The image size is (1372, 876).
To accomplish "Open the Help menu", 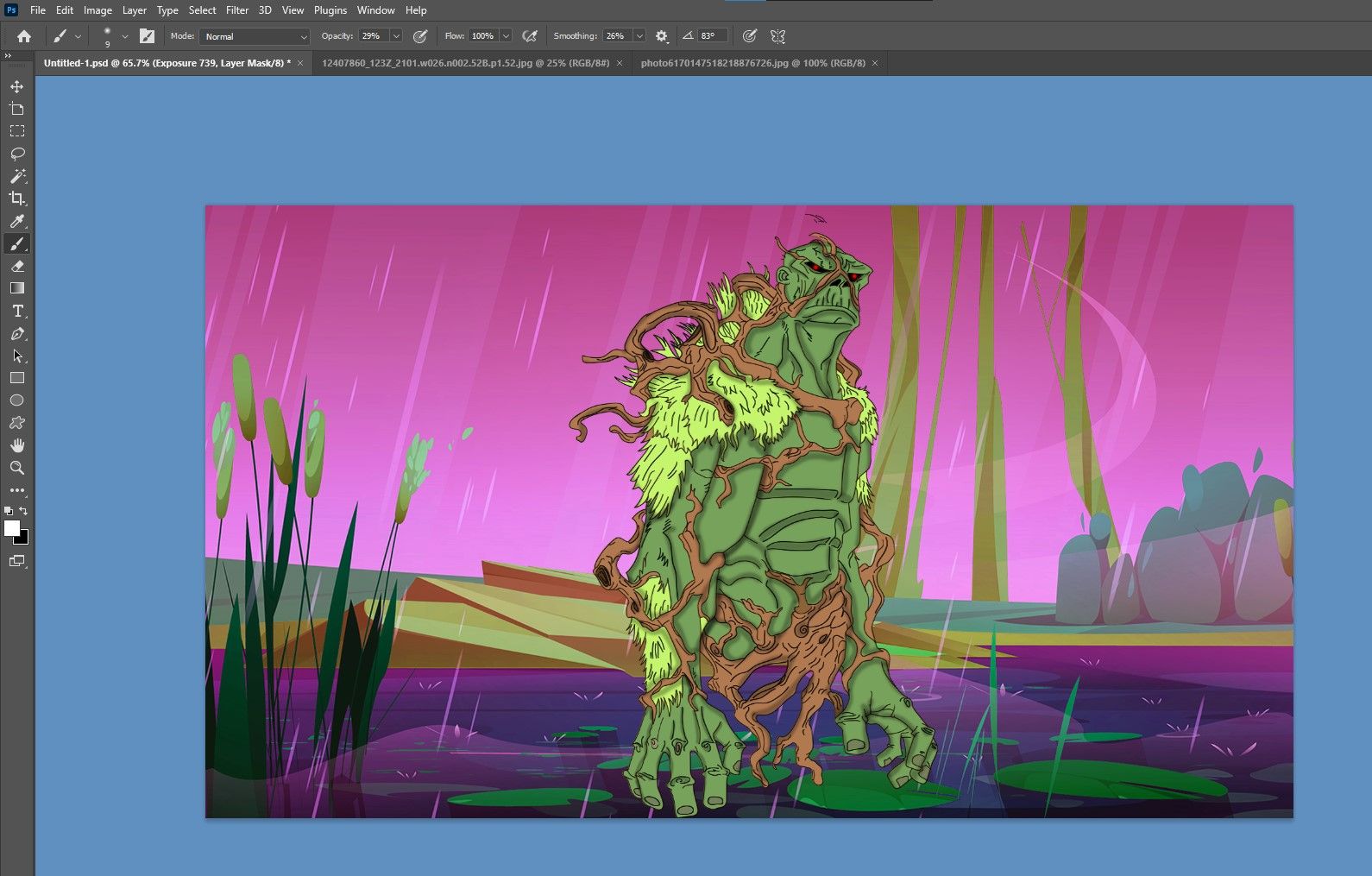I will point(416,10).
